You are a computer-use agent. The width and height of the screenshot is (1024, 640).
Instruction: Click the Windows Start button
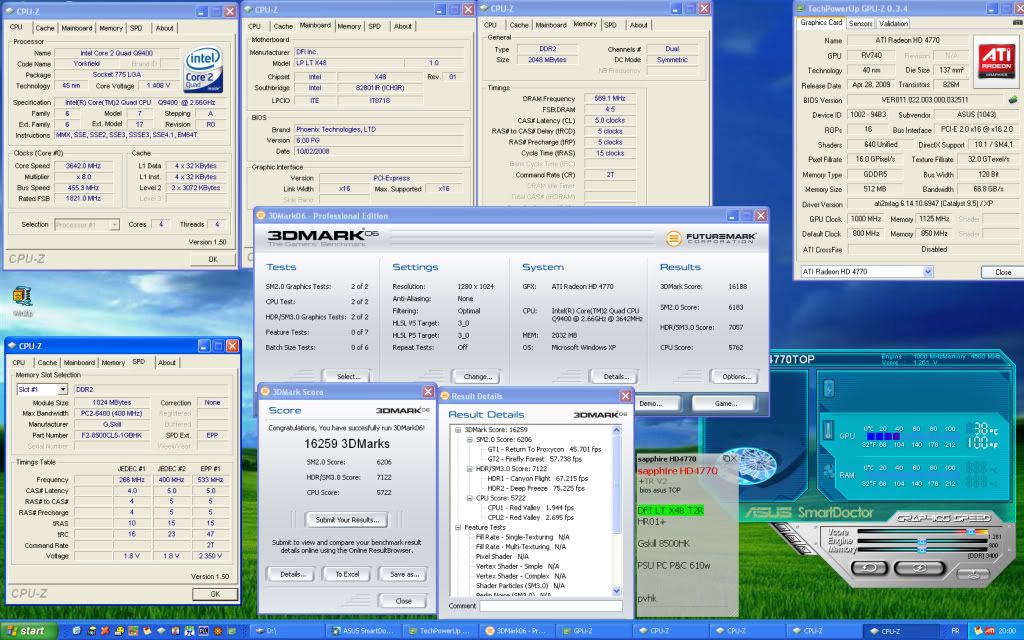(27, 631)
